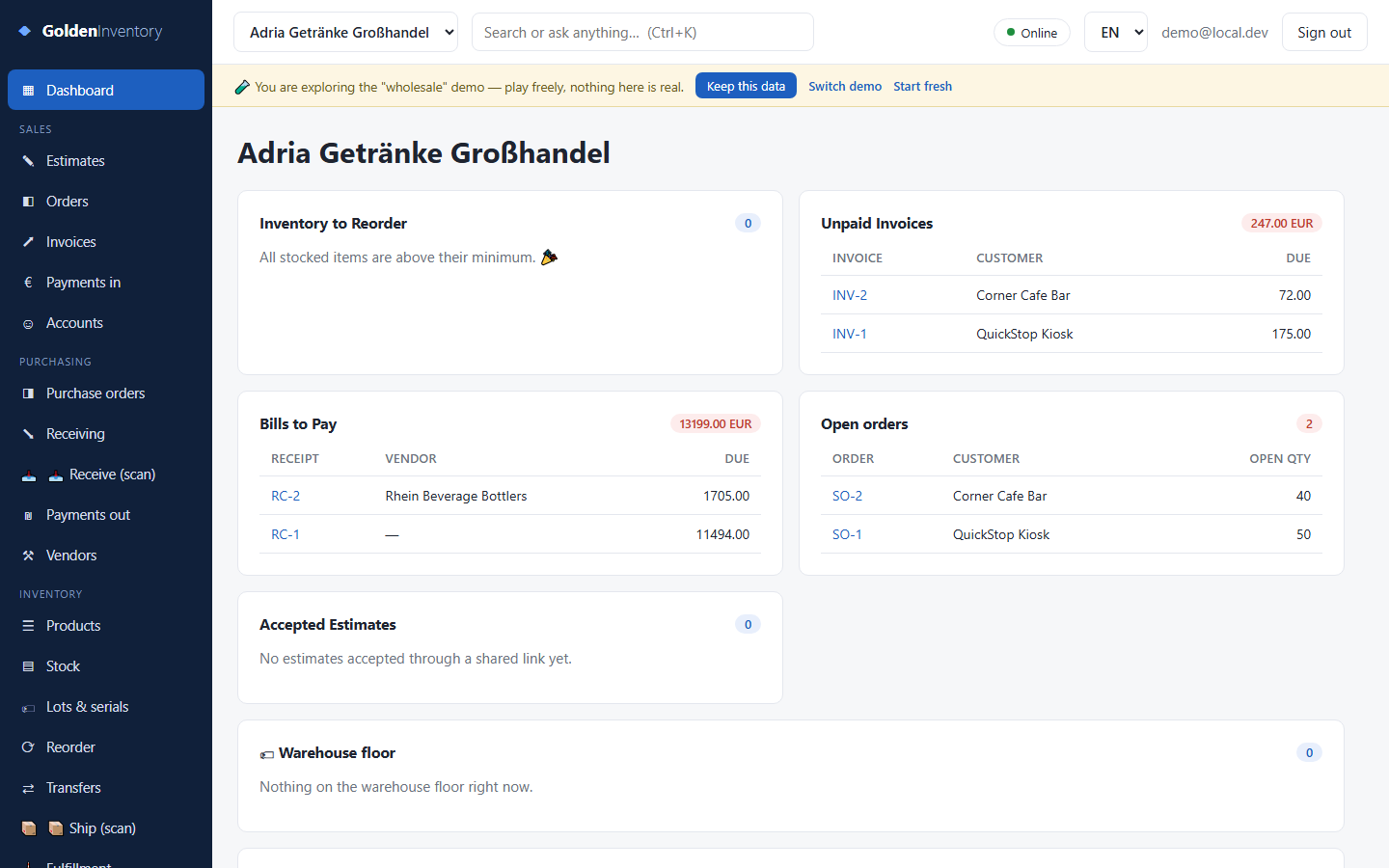1389x868 pixels.
Task: Click the Products list icon
Action: (x=28, y=626)
